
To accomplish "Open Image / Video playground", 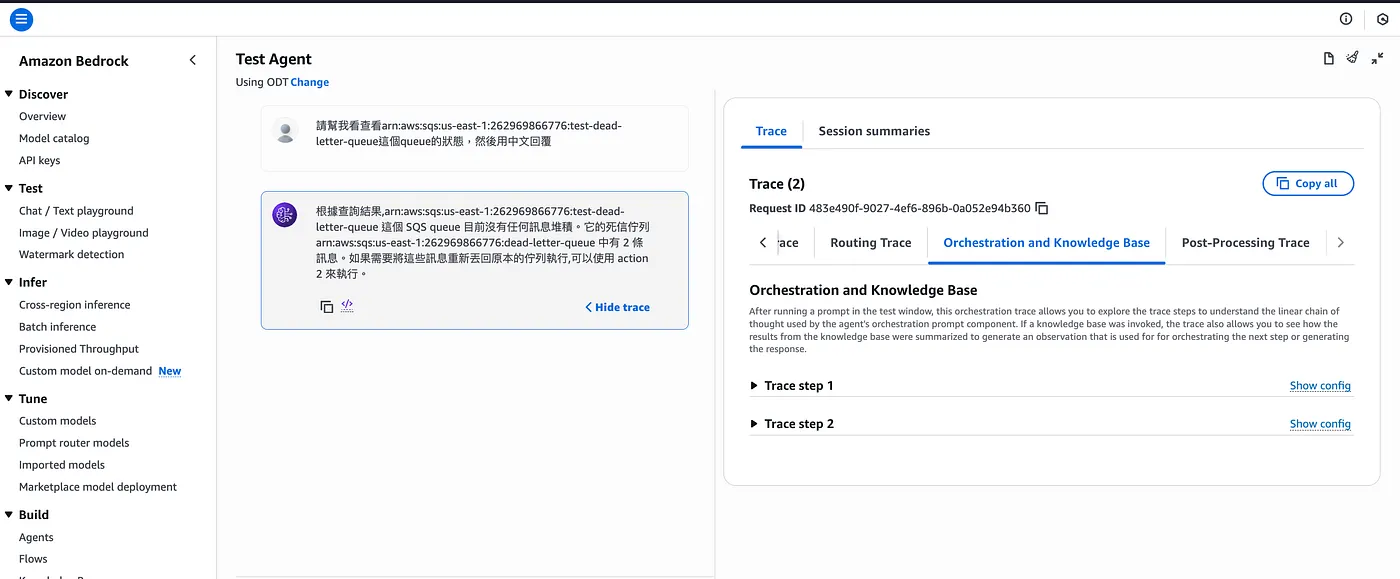I will (x=84, y=233).
